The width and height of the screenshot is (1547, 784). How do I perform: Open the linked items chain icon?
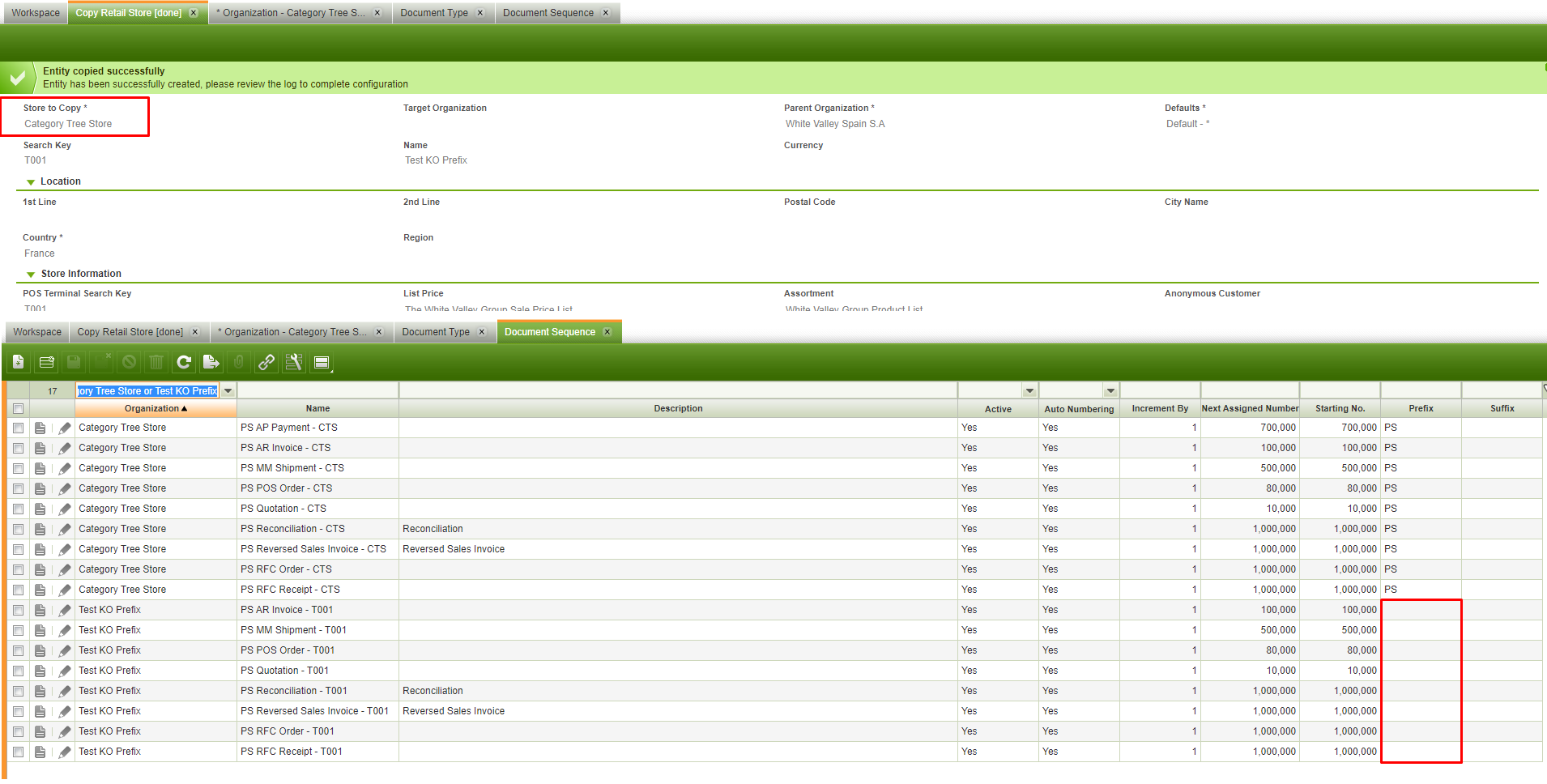tap(266, 362)
